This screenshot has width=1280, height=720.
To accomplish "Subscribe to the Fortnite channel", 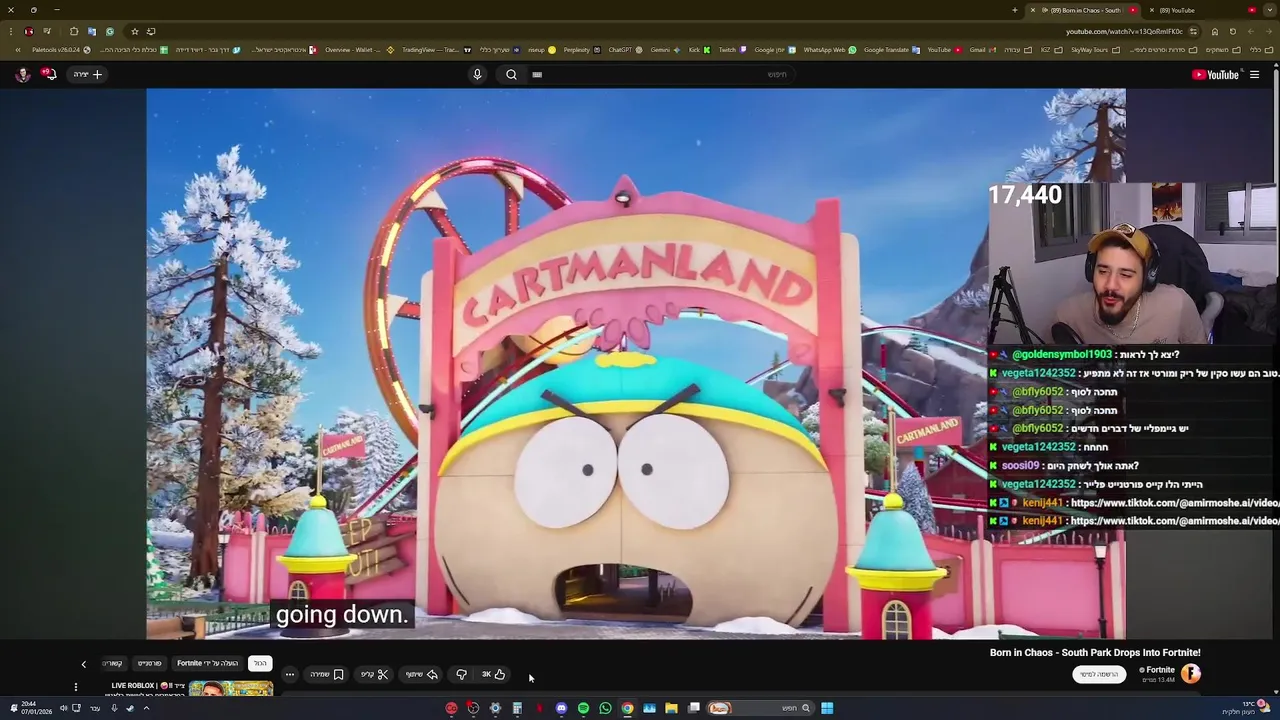I will pyautogui.click(x=1098, y=674).
